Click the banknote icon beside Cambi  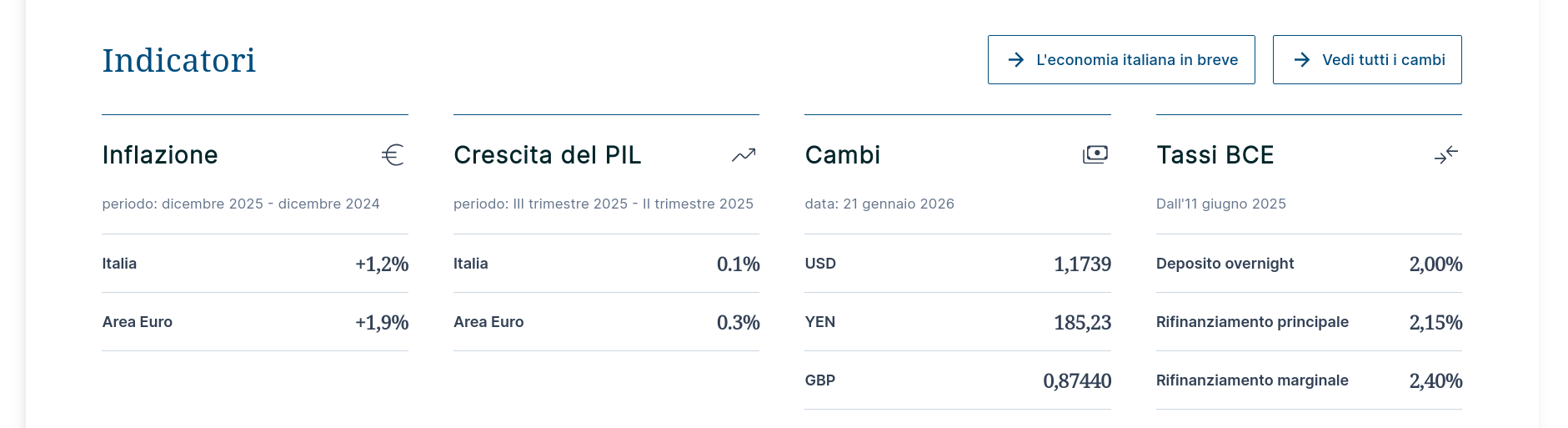(x=1095, y=154)
